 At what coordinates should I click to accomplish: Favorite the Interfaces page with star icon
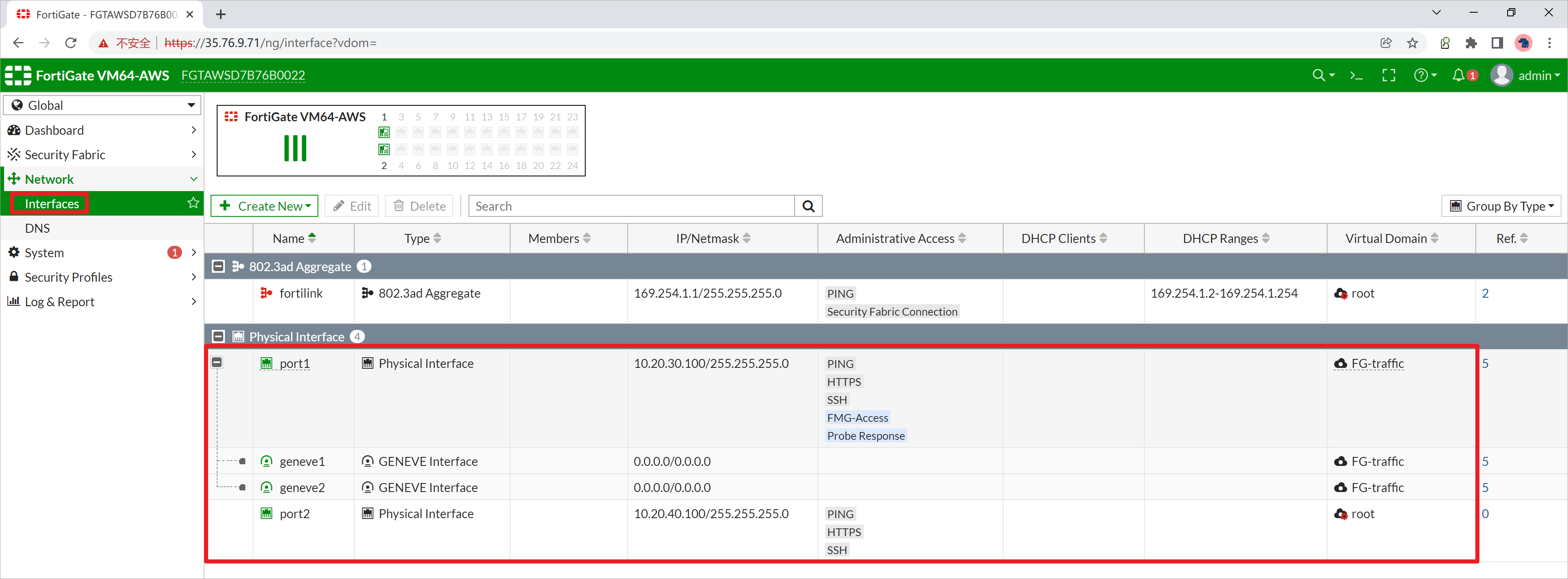pos(193,203)
